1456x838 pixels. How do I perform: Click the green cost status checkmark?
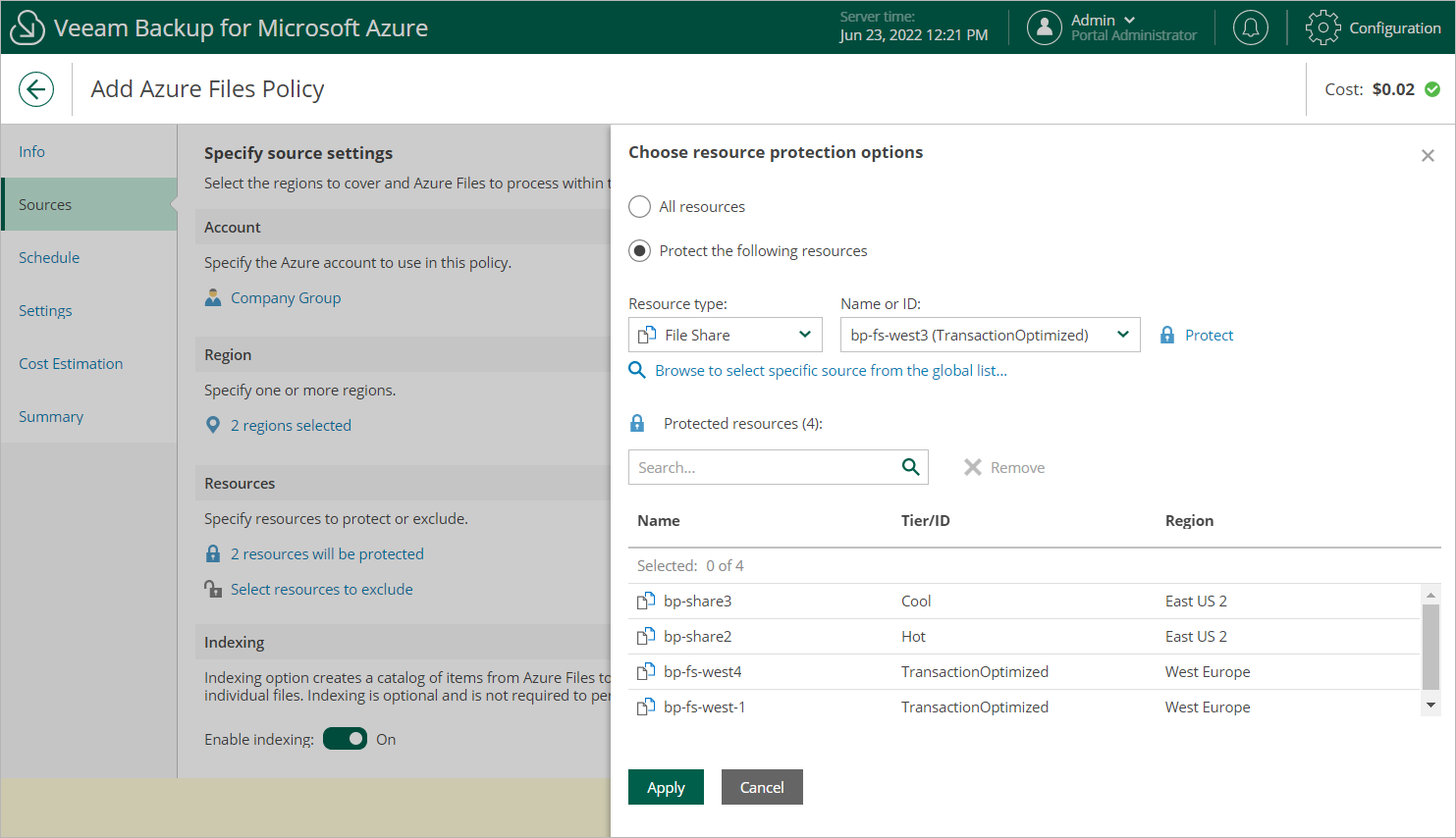(1432, 89)
